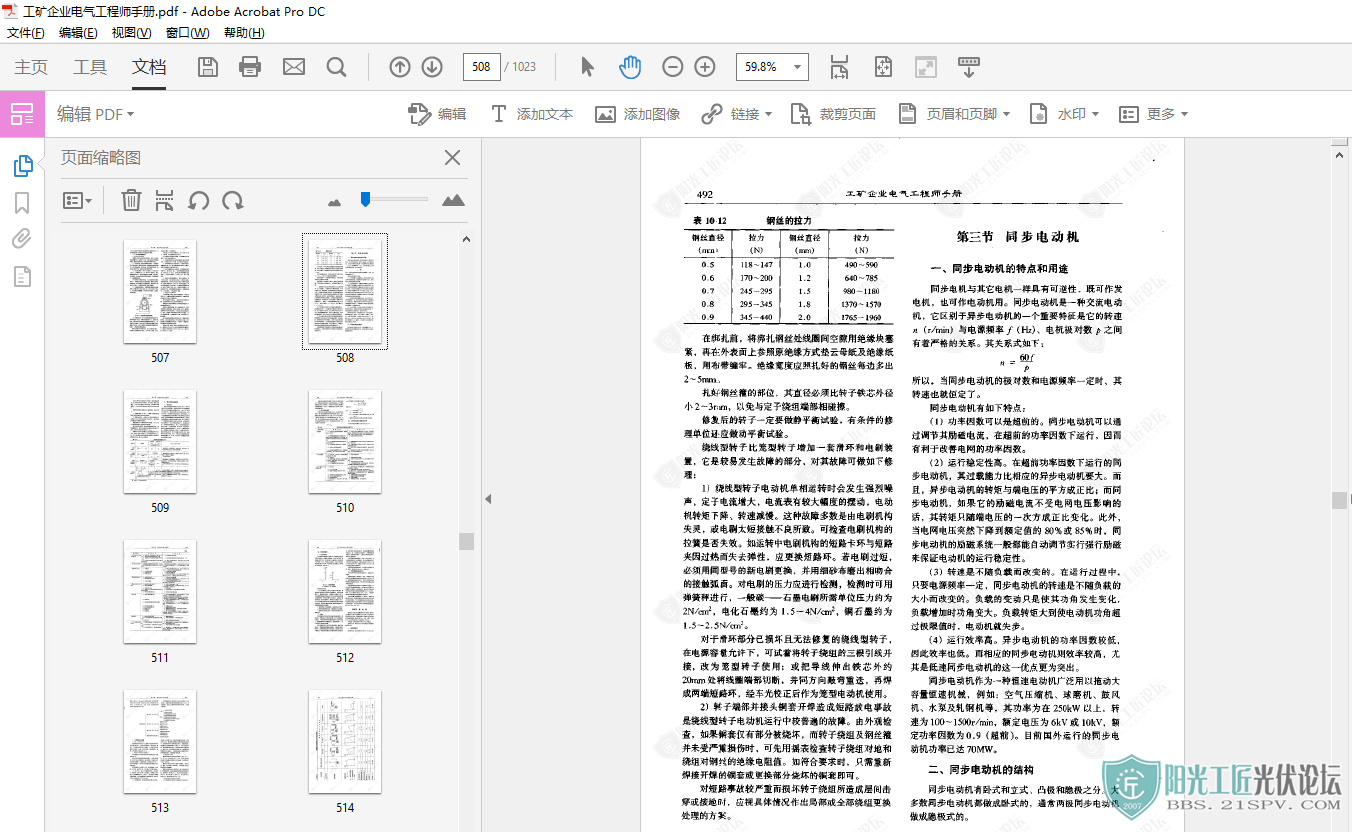Viewport: 1352px width, 832px height.
Task: Select page 508 thumbnail
Action: 345,291
